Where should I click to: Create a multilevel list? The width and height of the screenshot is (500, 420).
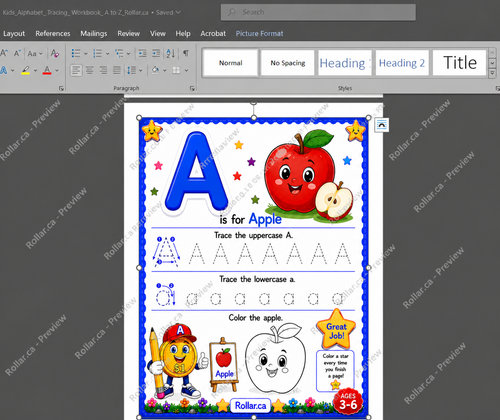tap(119, 53)
